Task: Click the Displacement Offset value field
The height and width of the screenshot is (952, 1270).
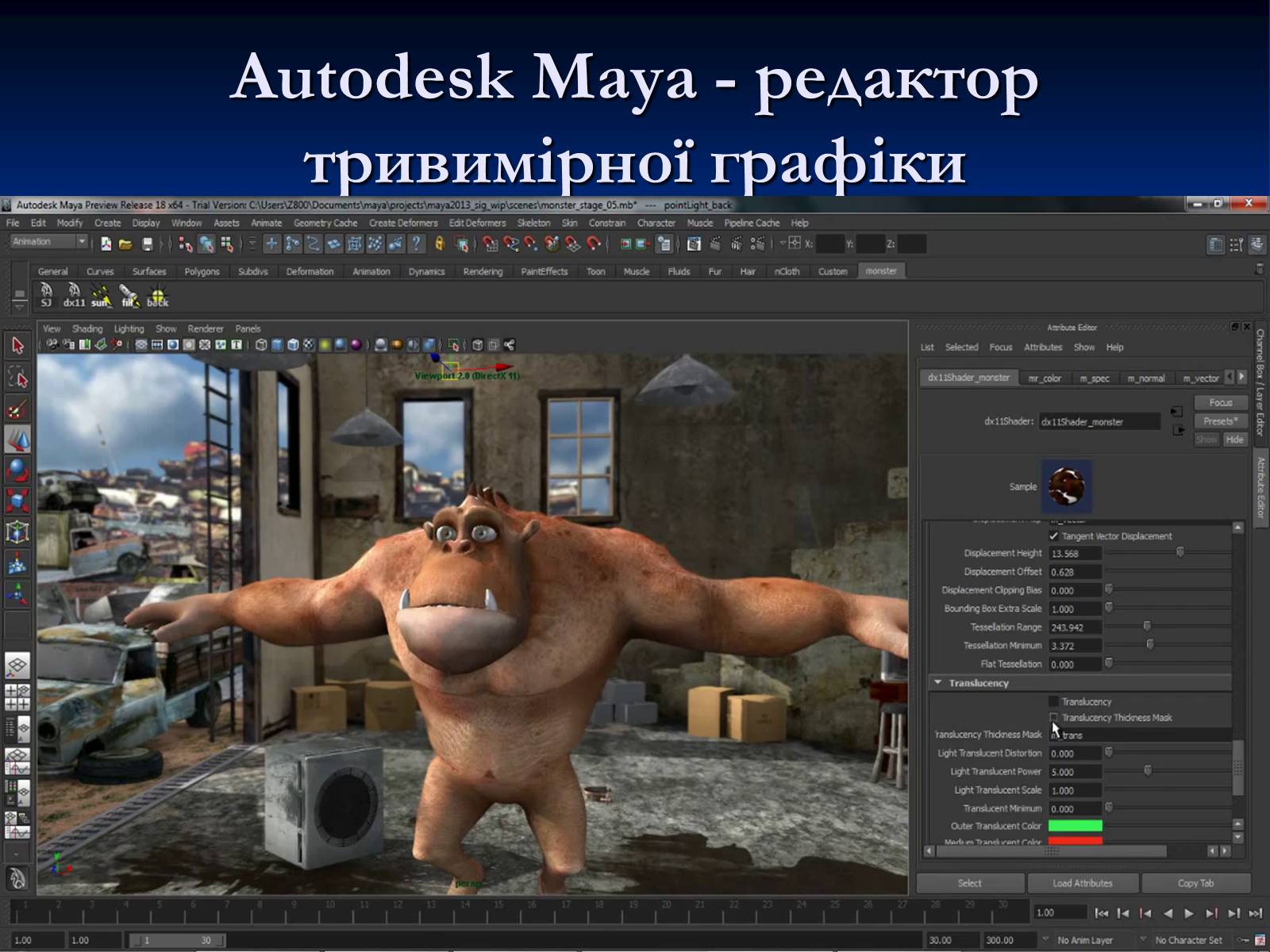Action: coord(1075,572)
